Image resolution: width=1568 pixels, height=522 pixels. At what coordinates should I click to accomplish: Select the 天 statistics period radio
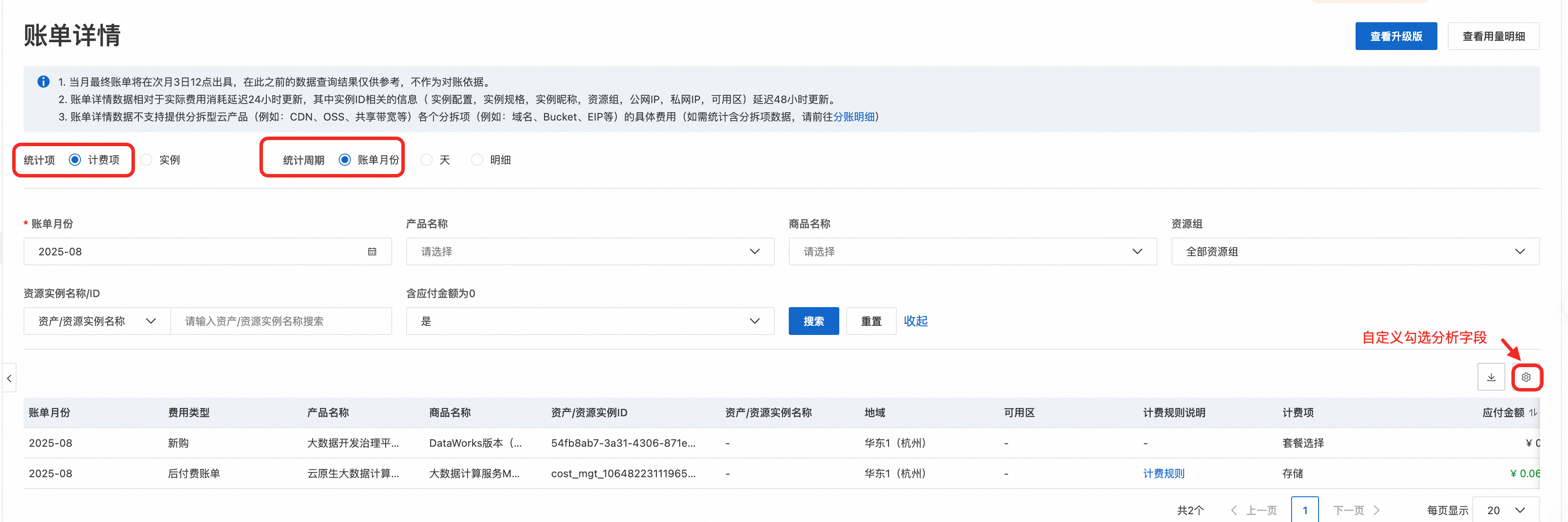[x=427, y=160]
